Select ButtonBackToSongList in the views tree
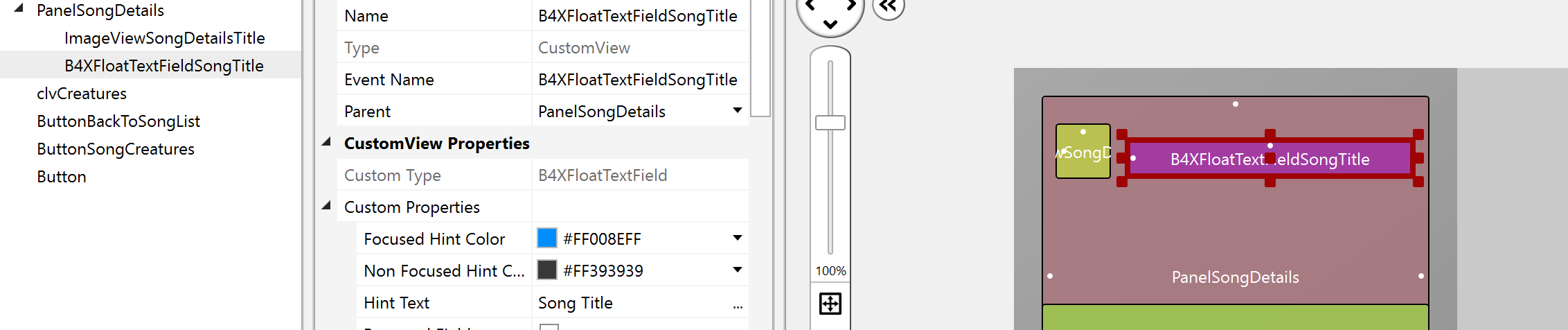 (x=118, y=121)
